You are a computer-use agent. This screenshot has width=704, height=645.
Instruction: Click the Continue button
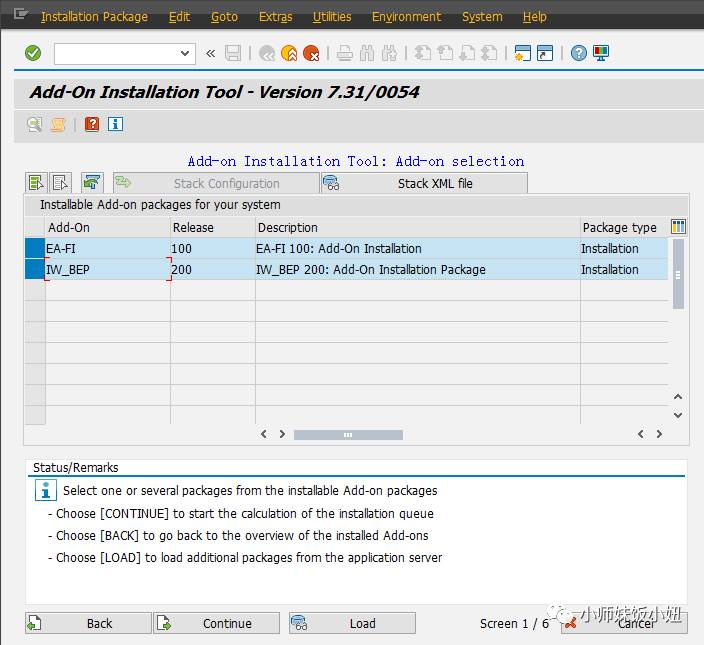pos(216,623)
